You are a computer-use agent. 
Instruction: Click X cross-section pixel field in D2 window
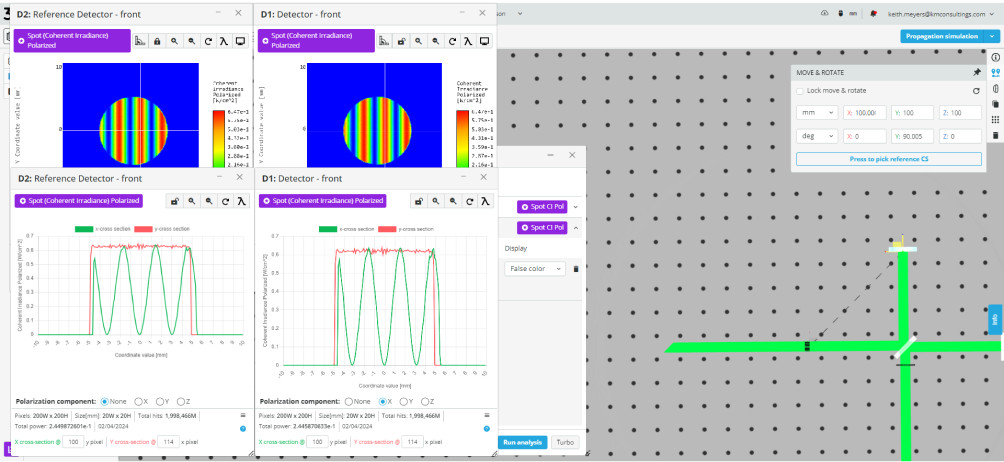[74, 442]
